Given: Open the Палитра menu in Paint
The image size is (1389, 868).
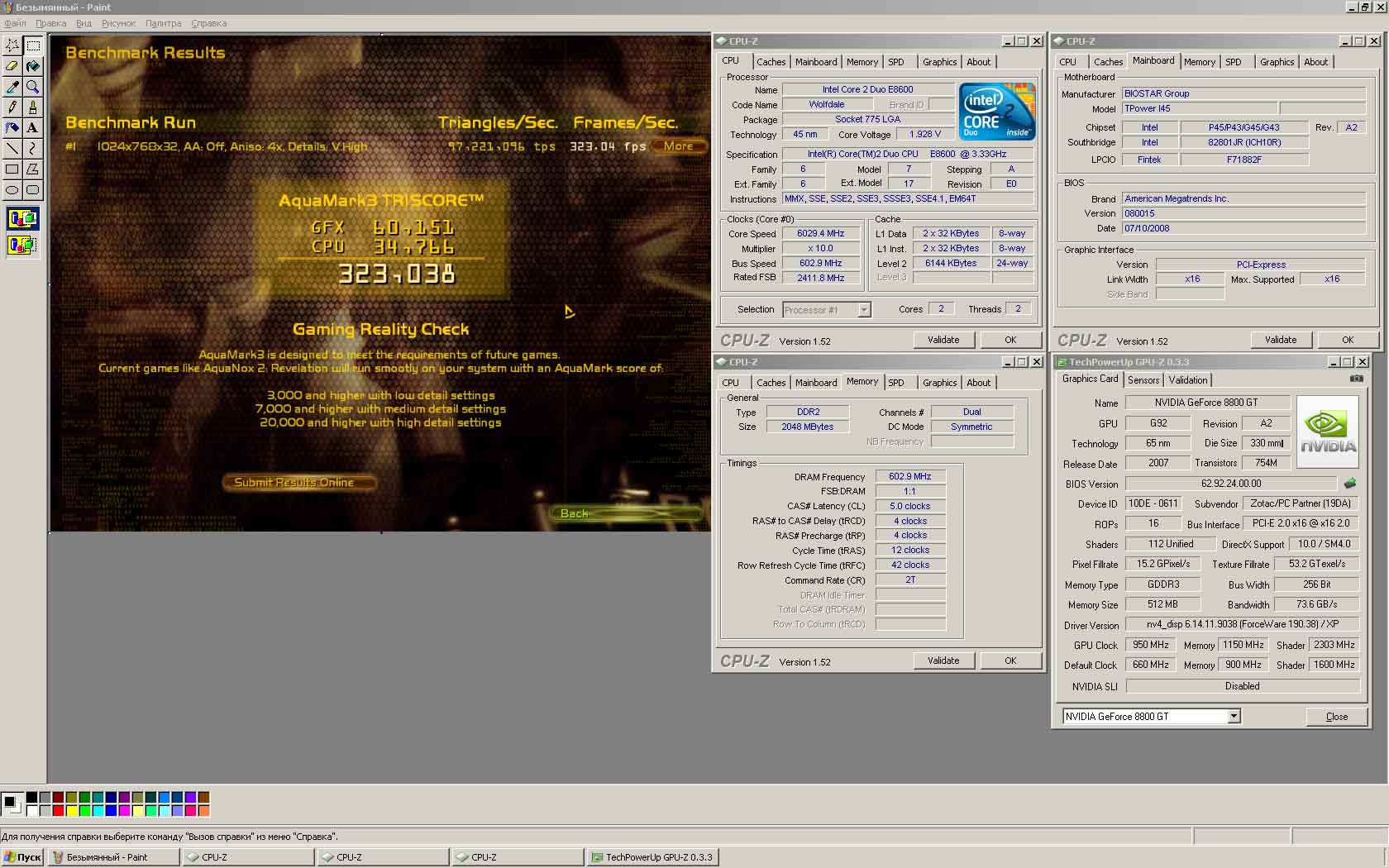Looking at the screenshot, I should pyautogui.click(x=163, y=23).
